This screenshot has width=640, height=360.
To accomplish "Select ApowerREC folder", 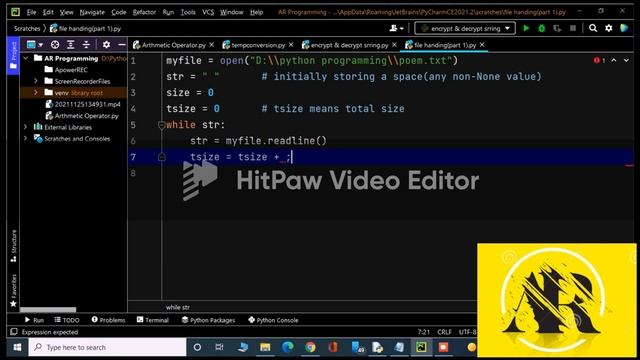I will (x=71, y=70).
